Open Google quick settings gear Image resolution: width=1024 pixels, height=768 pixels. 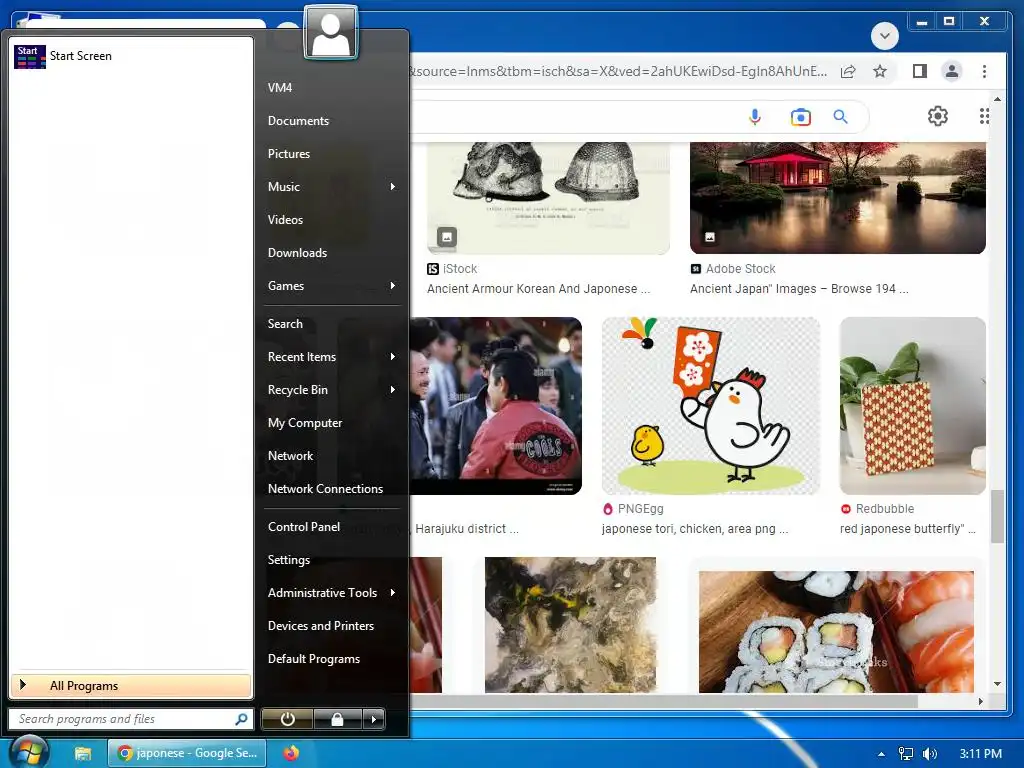pyautogui.click(x=938, y=116)
